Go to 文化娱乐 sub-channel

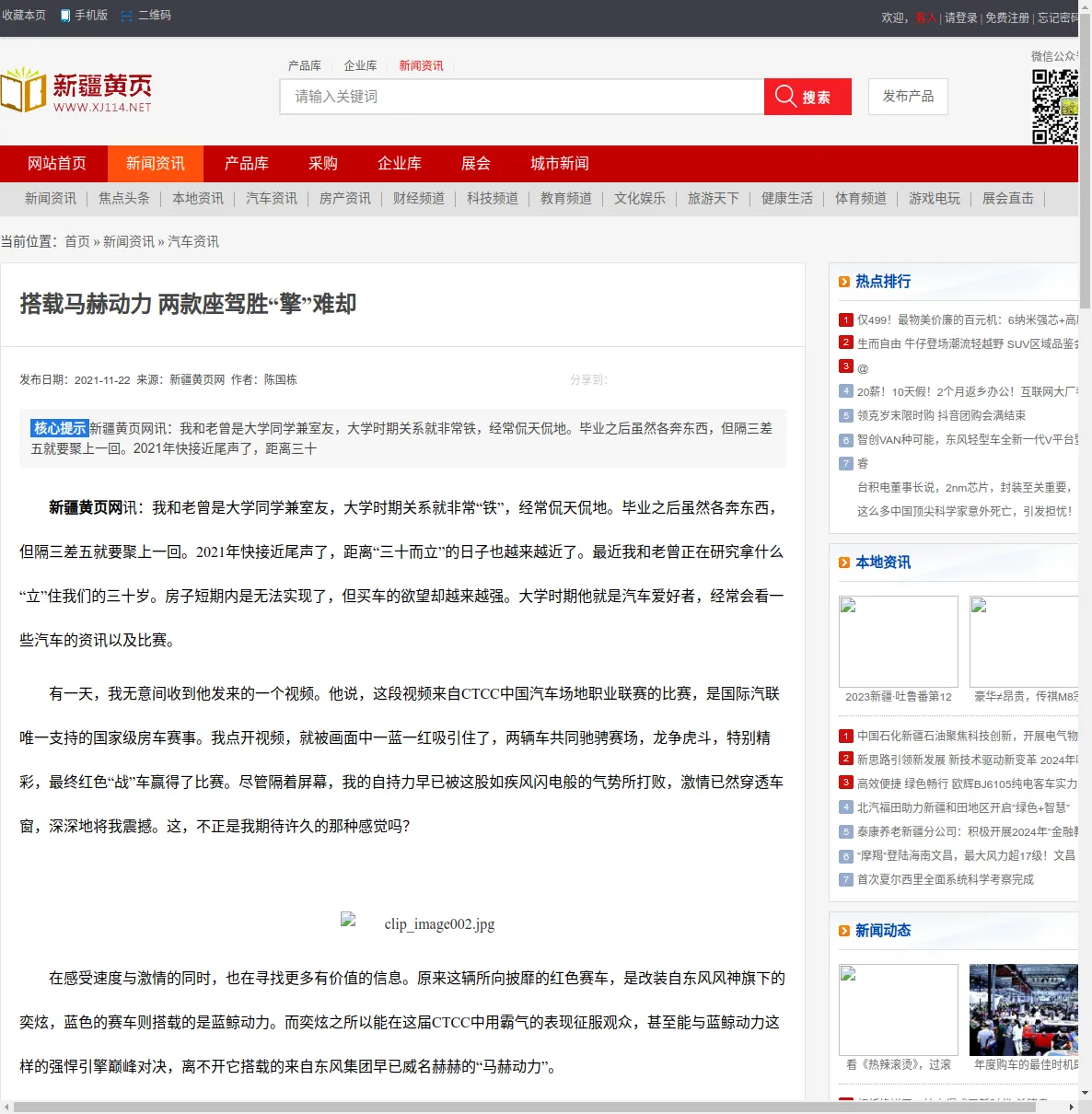pyautogui.click(x=640, y=199)
